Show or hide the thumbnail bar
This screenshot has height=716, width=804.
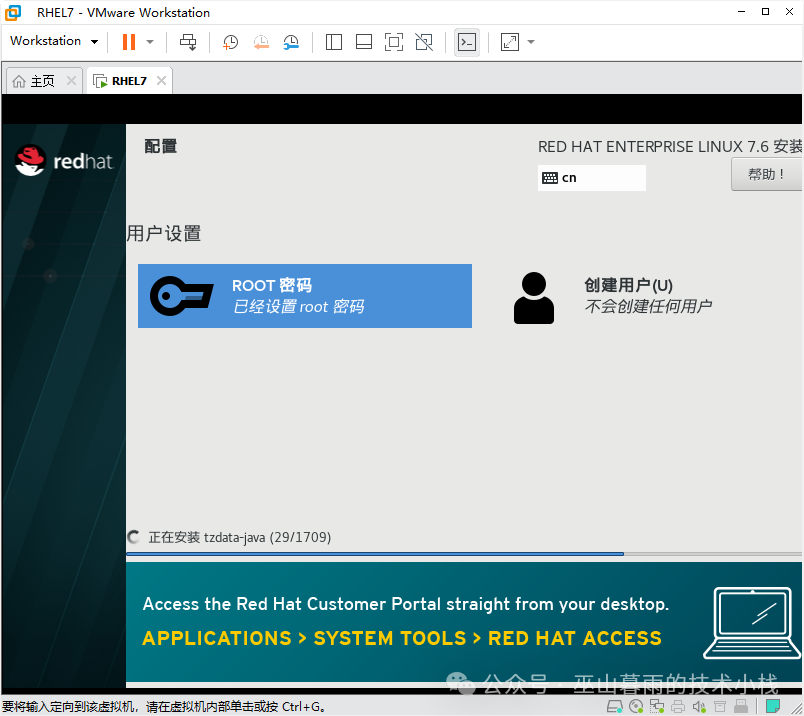click(x=362, y=41)
